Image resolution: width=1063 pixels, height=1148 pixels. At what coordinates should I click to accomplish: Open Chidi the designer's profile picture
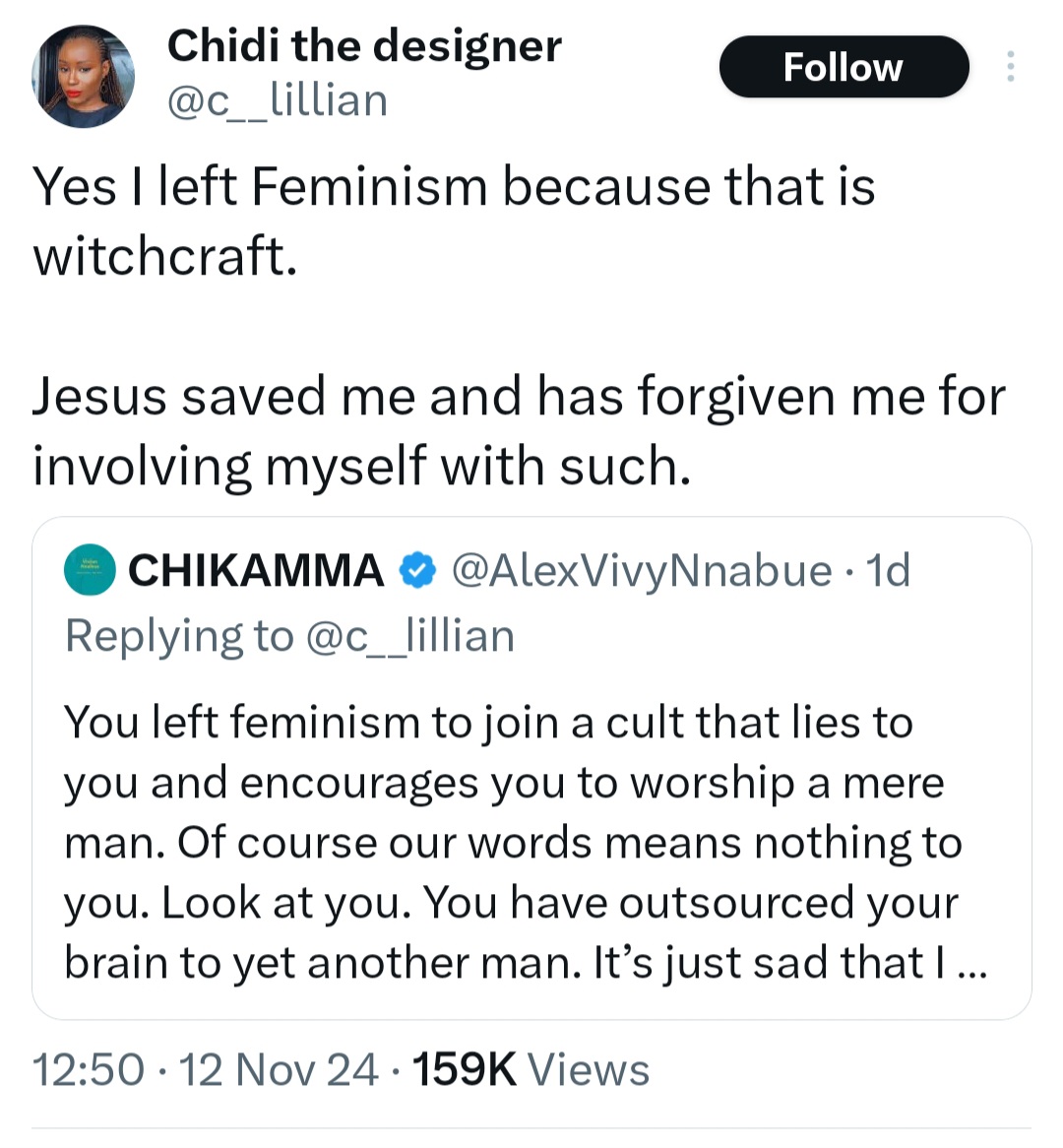coord(83,77)
